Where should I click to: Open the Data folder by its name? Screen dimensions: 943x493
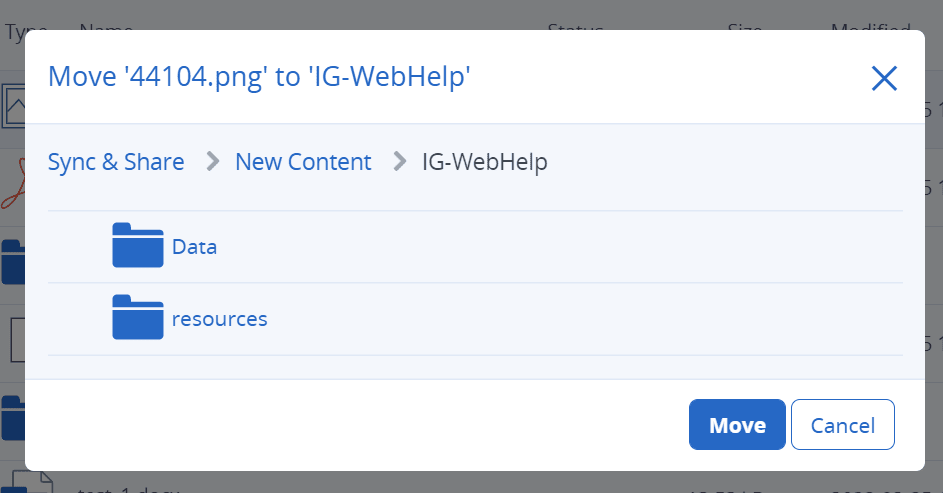tap(194, 246)
